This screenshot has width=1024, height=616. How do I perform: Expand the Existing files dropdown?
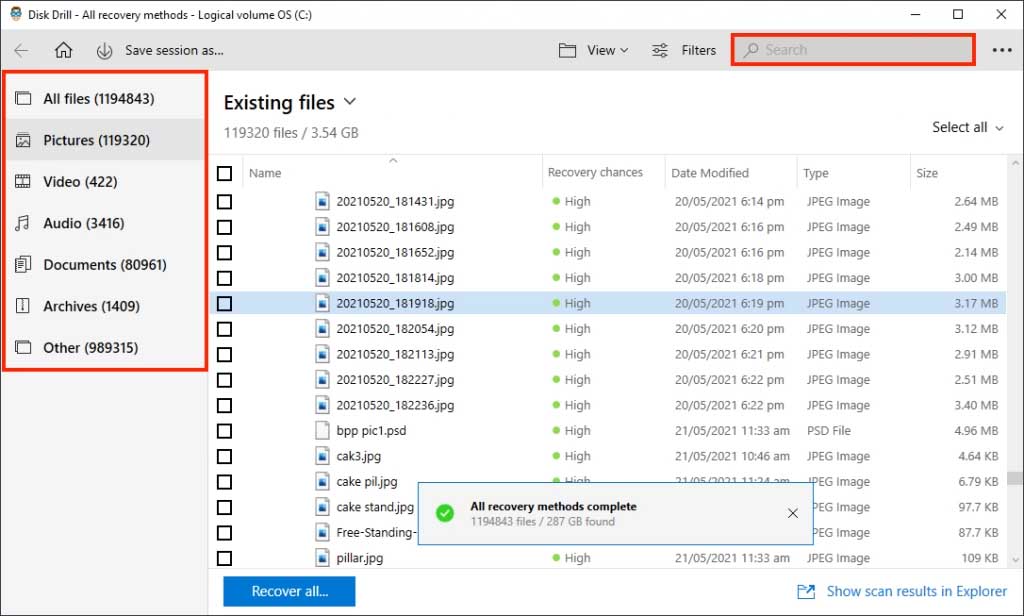click(x=349, y=102)
